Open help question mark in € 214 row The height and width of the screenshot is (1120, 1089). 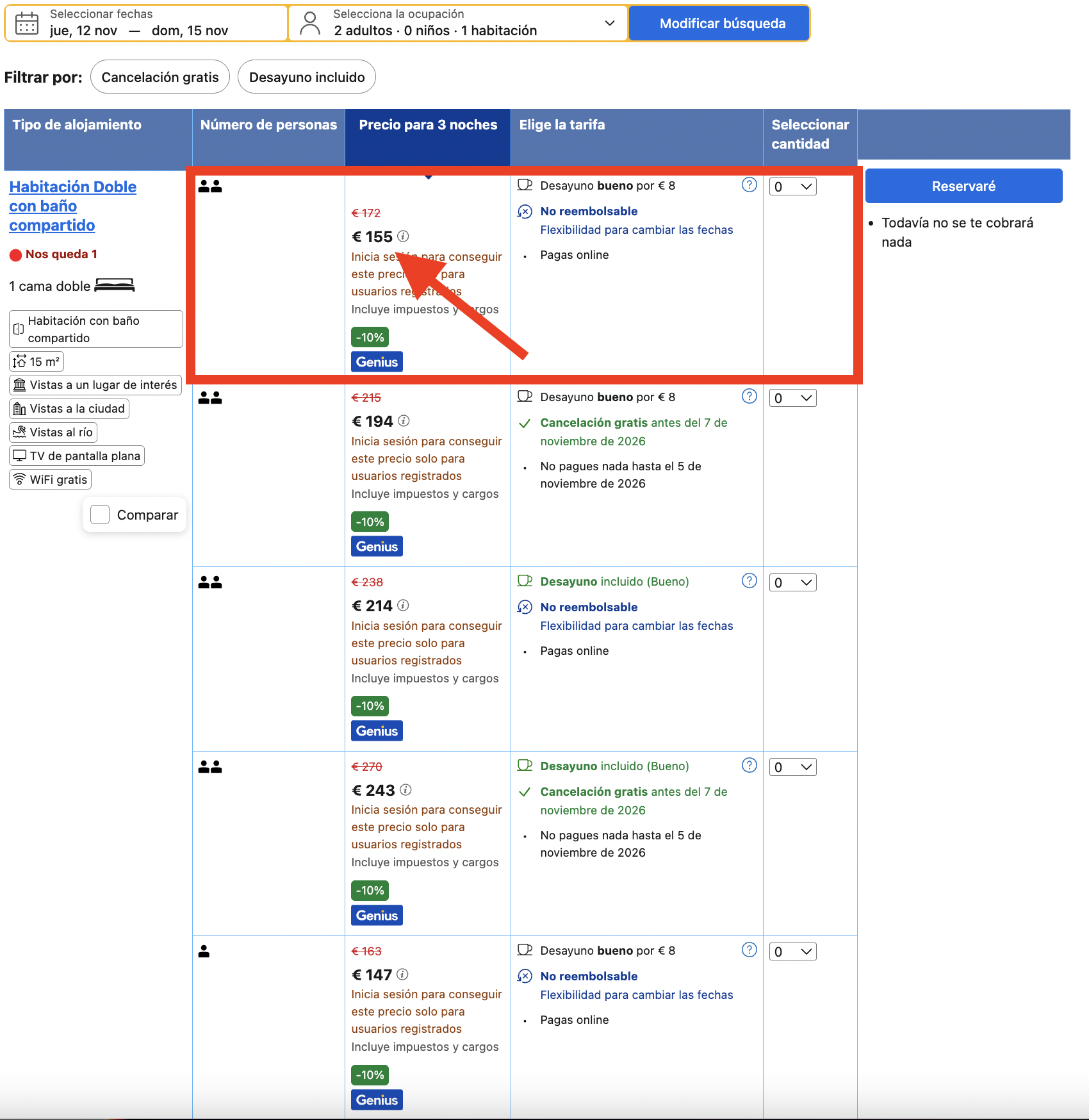coord(749,581)
